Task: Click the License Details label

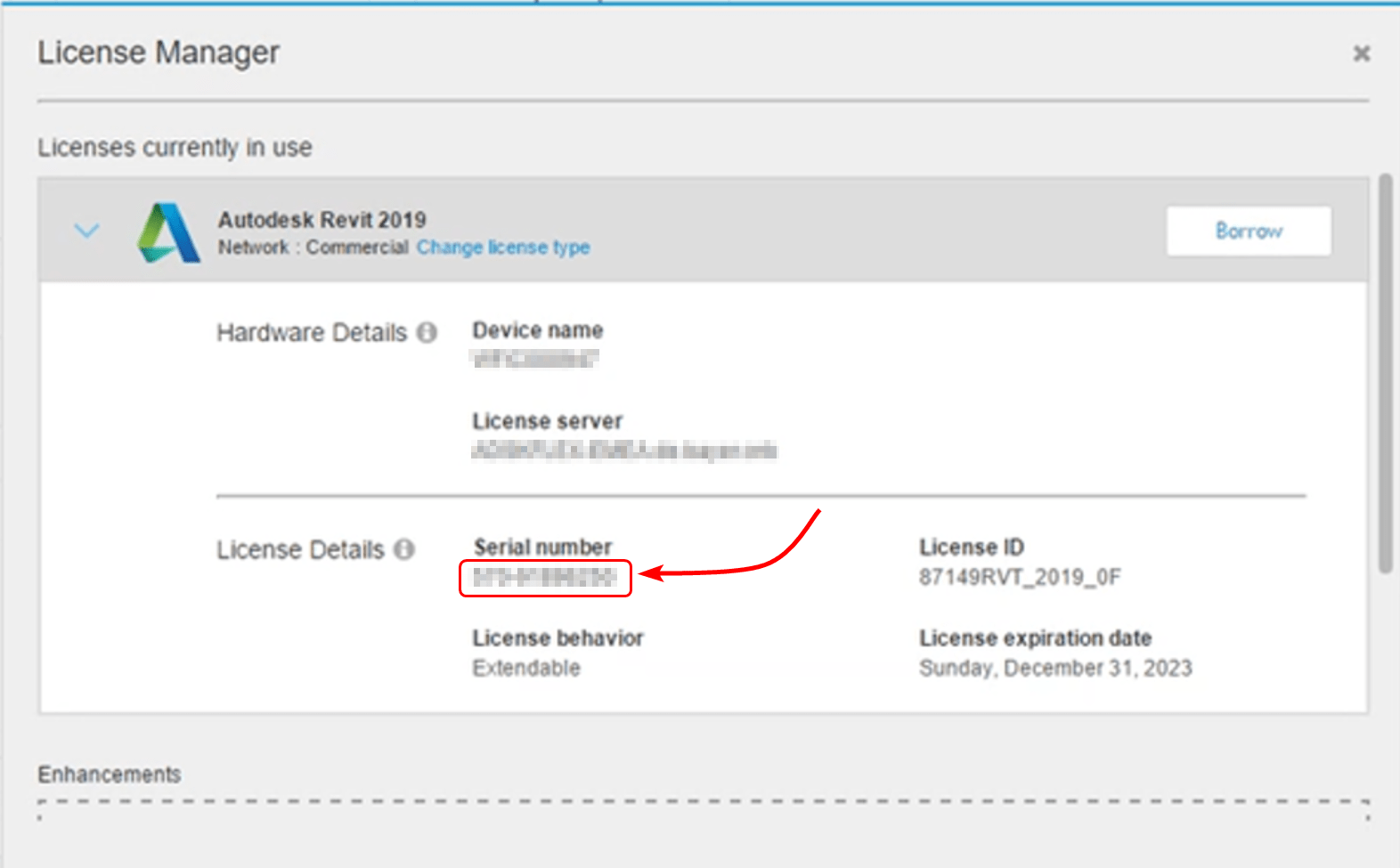Action: pyautogui.click(x=300, y=550)
